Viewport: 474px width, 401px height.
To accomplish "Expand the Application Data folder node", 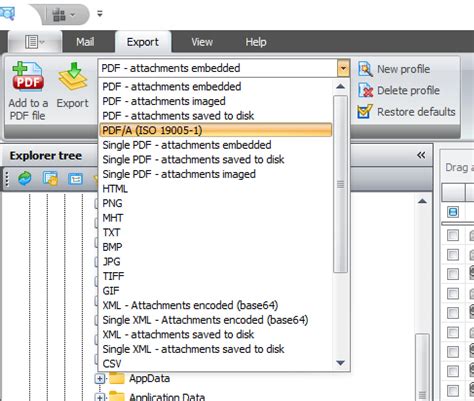I will (100, 397).
